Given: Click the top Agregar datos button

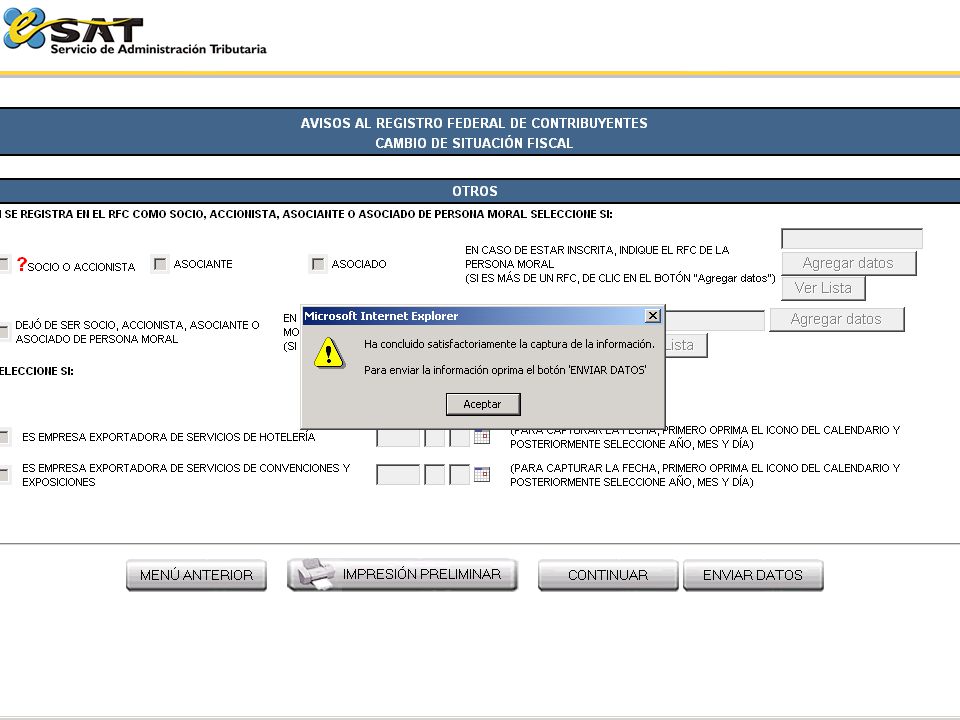Looking at the screenshot, I should pyautogui.click(x=849, y=263).
